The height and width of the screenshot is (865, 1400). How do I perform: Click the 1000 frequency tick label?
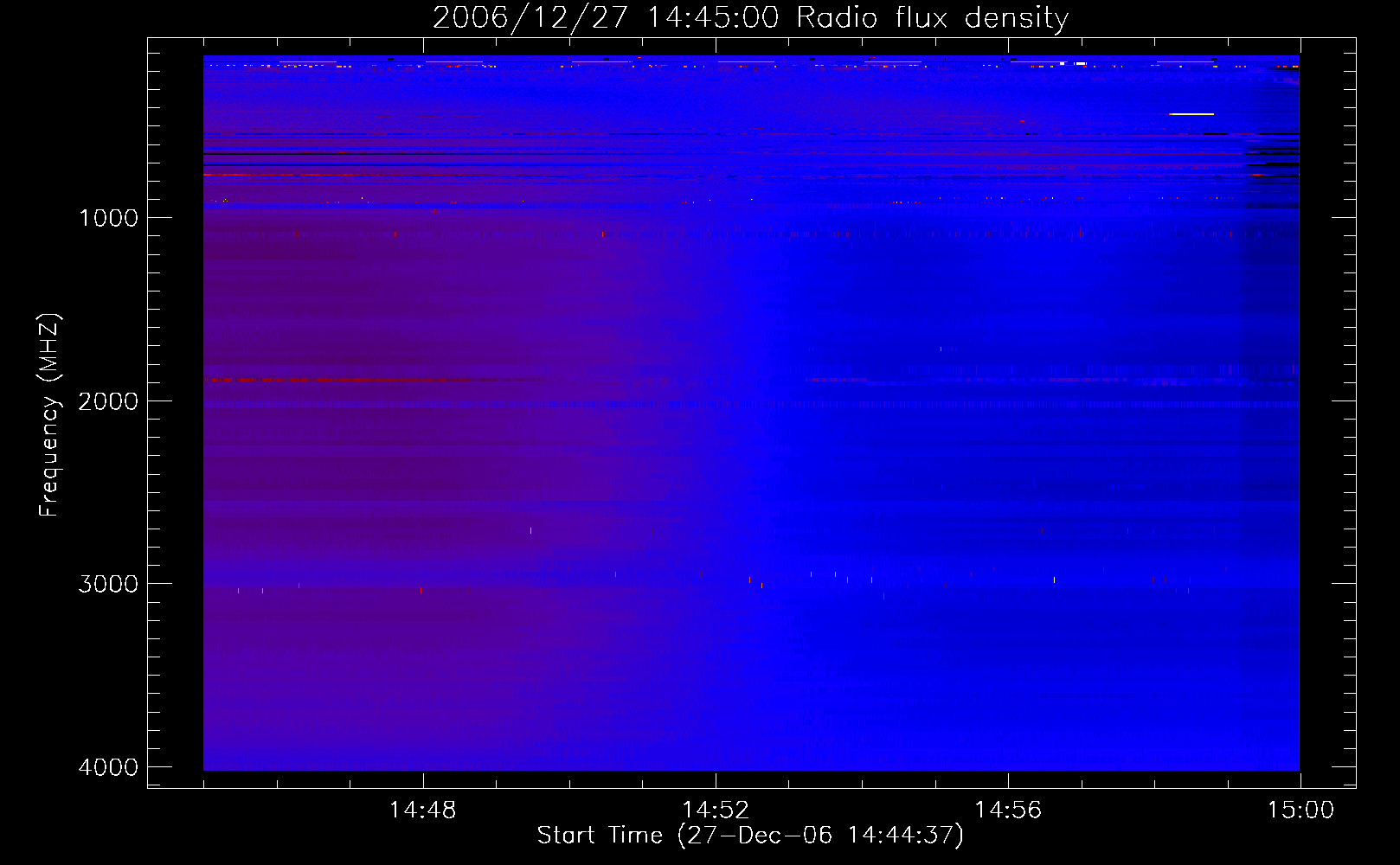(108, 218)
